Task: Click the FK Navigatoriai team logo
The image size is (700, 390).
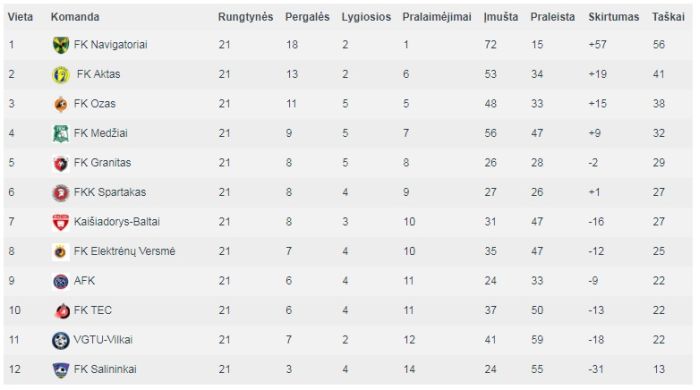Action: [61, 45]
